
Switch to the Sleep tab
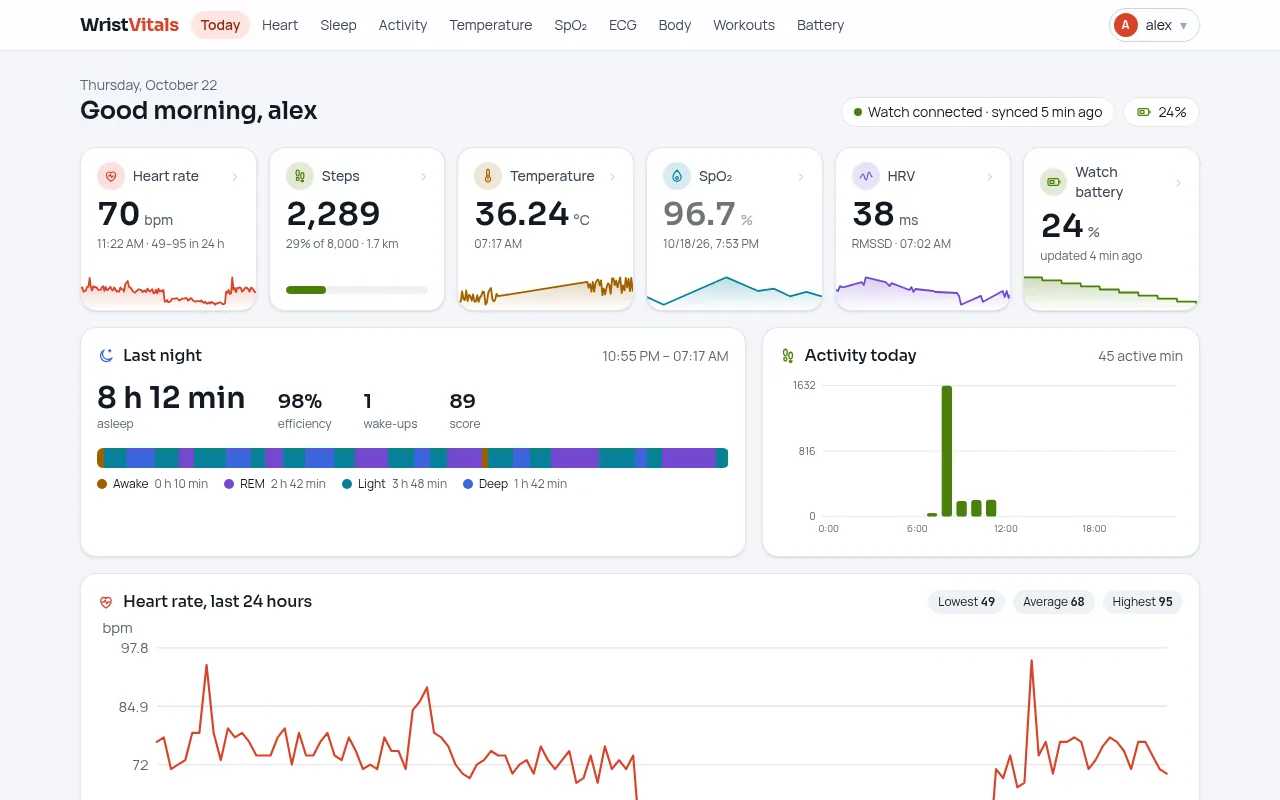[x=338, y=25]
